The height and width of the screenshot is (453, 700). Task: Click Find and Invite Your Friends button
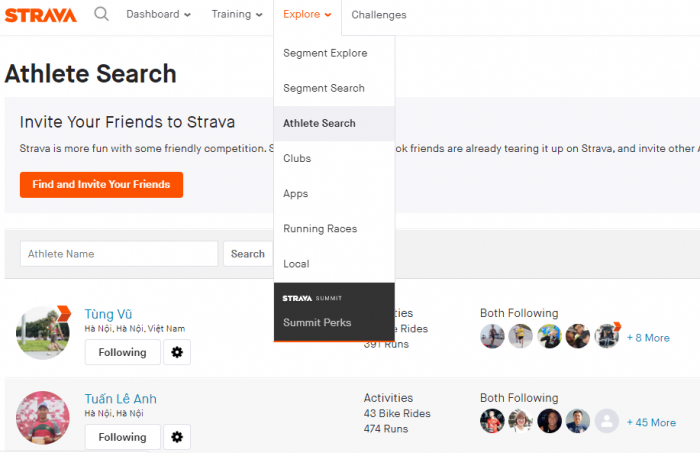point(101,185)
